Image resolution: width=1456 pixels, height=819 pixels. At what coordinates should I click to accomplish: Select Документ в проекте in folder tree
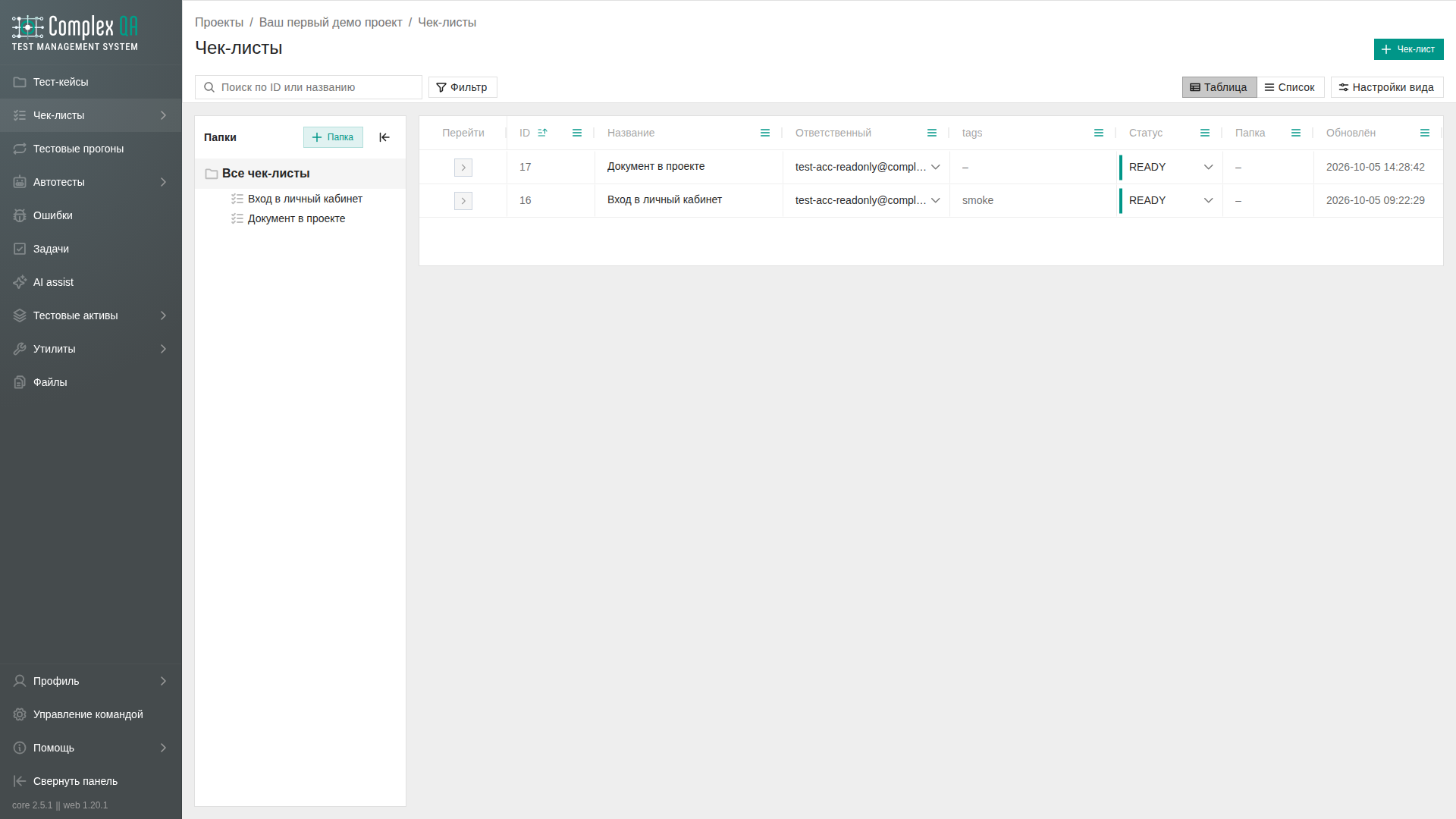[297, 218]
